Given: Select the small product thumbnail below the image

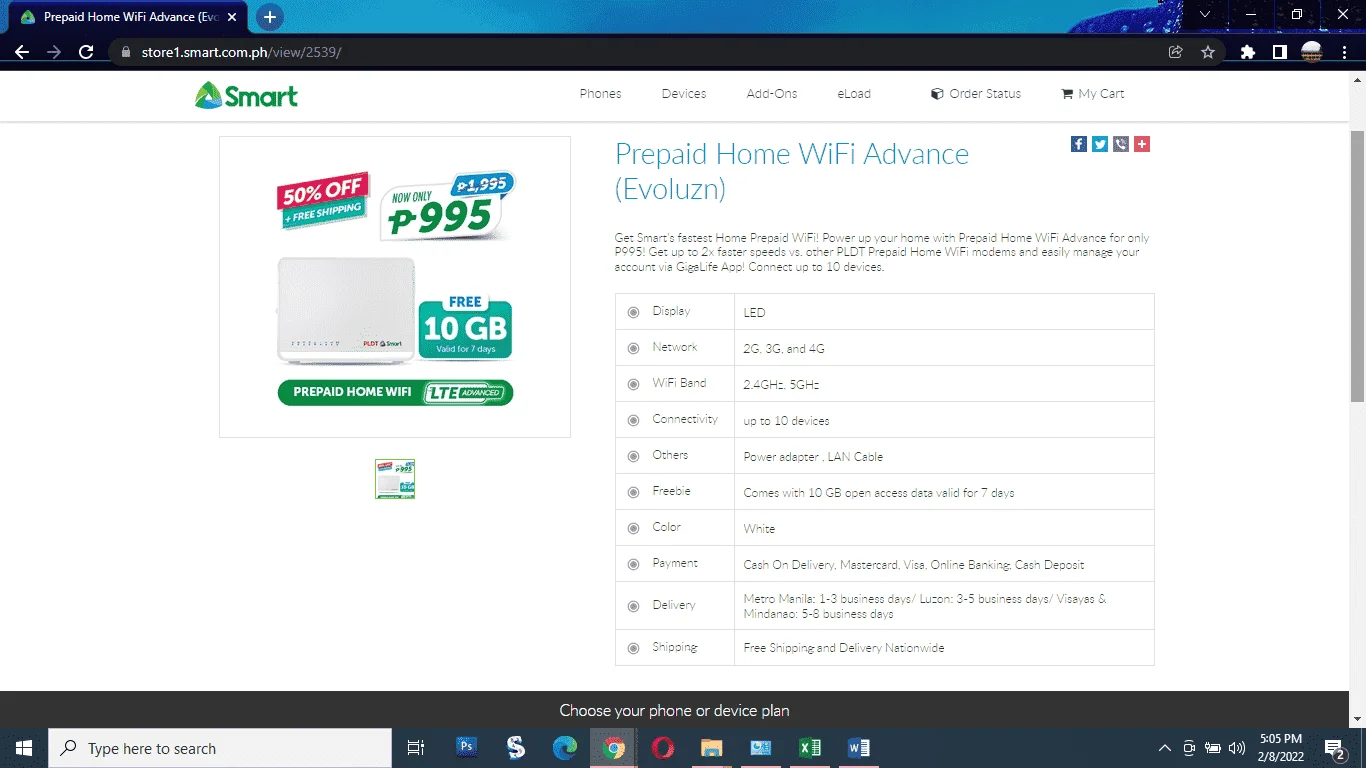Looking at the screenshot, I should pos(395,479).
